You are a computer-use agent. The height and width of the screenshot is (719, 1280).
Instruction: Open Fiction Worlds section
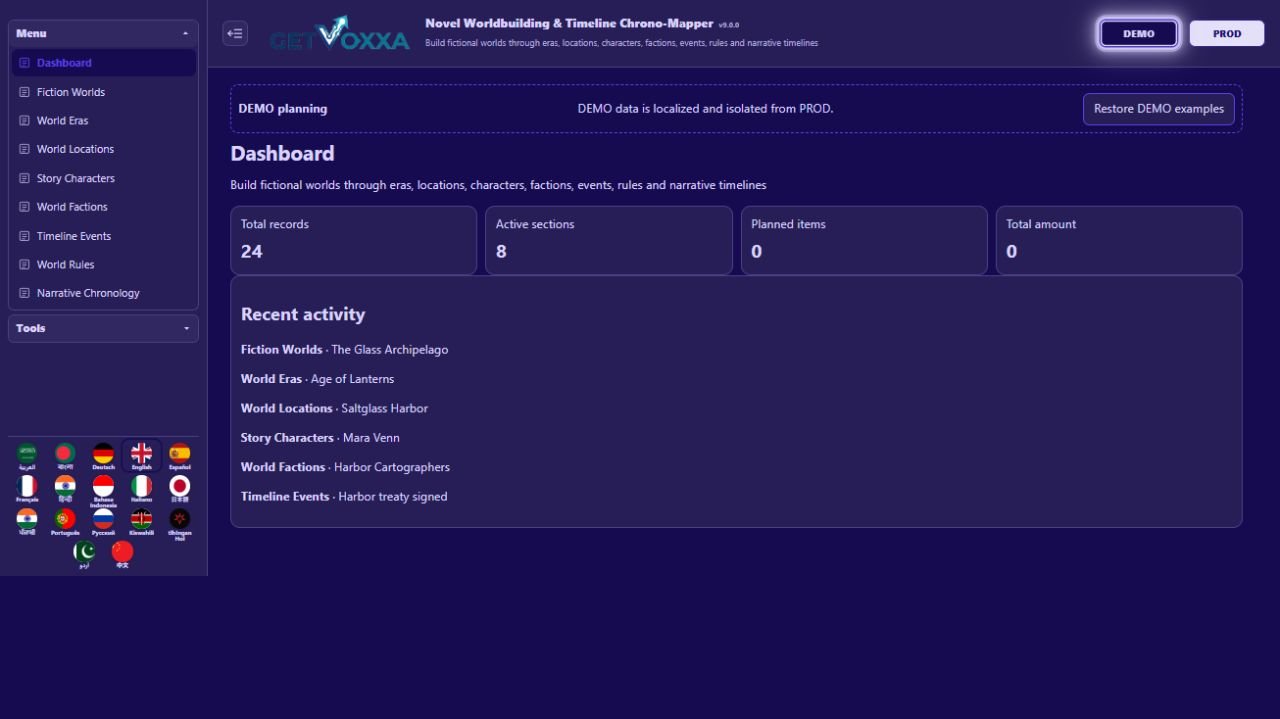(x=103, y=92)
